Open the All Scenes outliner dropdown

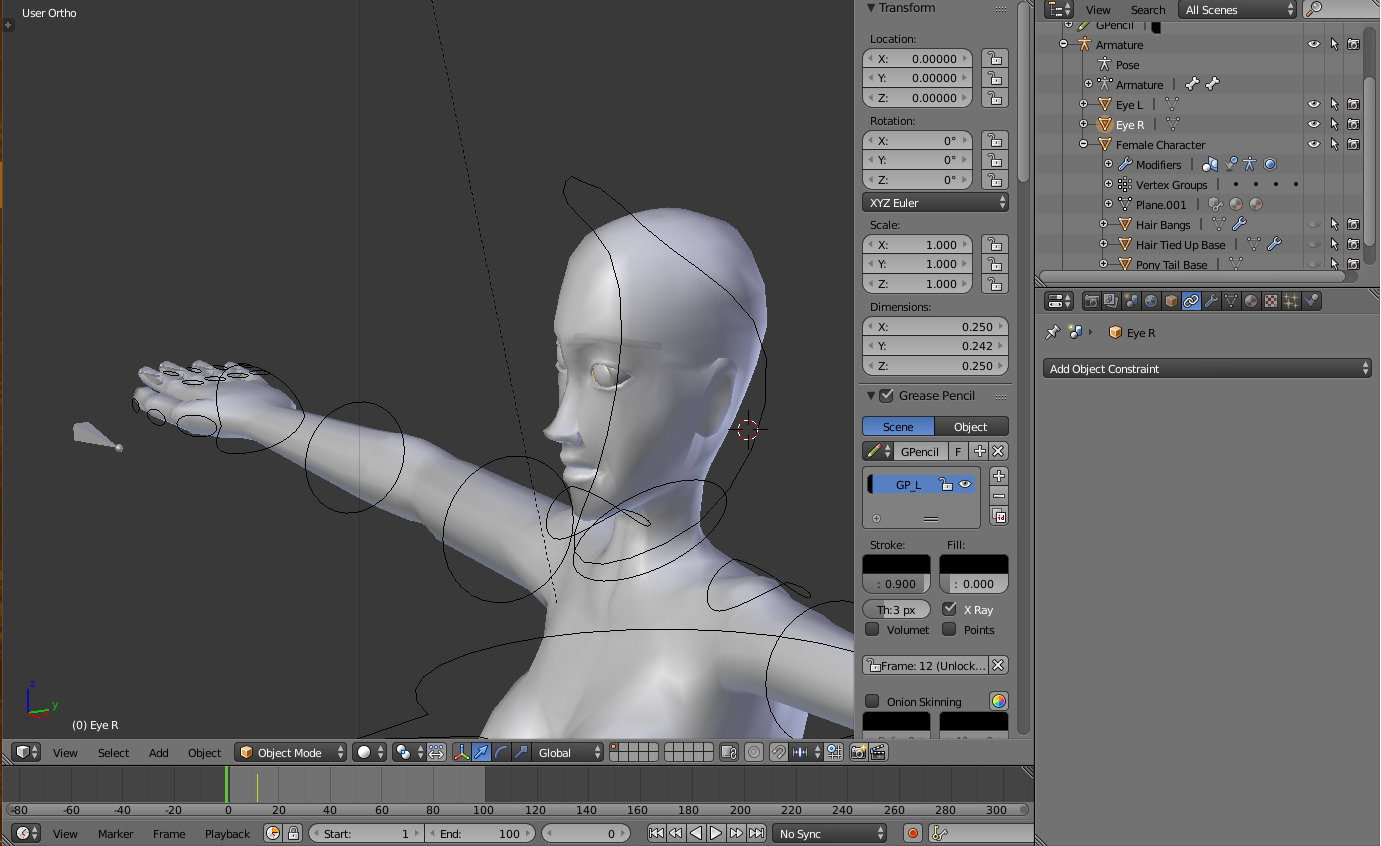(x=1237, y=9)
